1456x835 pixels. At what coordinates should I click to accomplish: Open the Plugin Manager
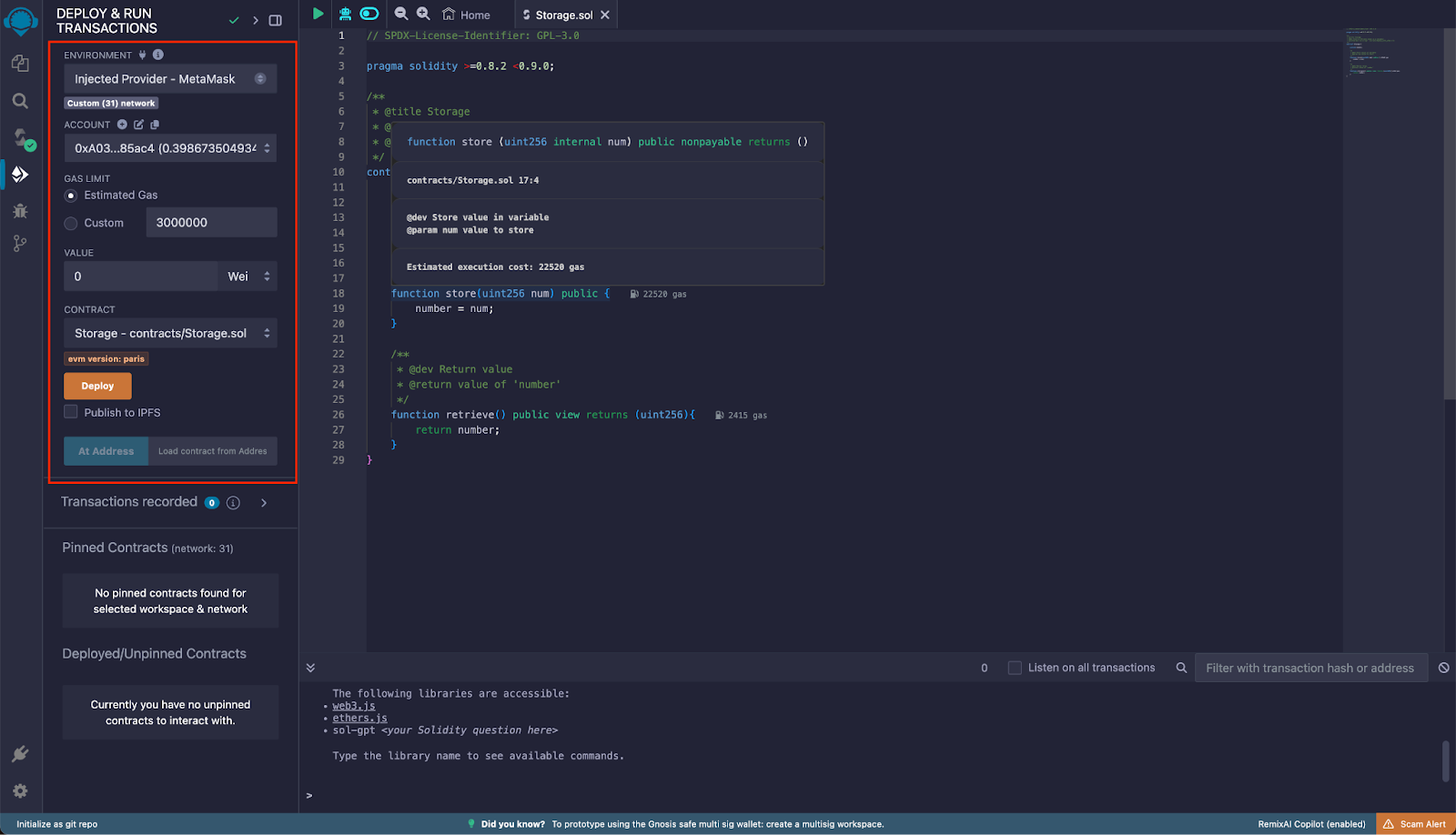20,753
